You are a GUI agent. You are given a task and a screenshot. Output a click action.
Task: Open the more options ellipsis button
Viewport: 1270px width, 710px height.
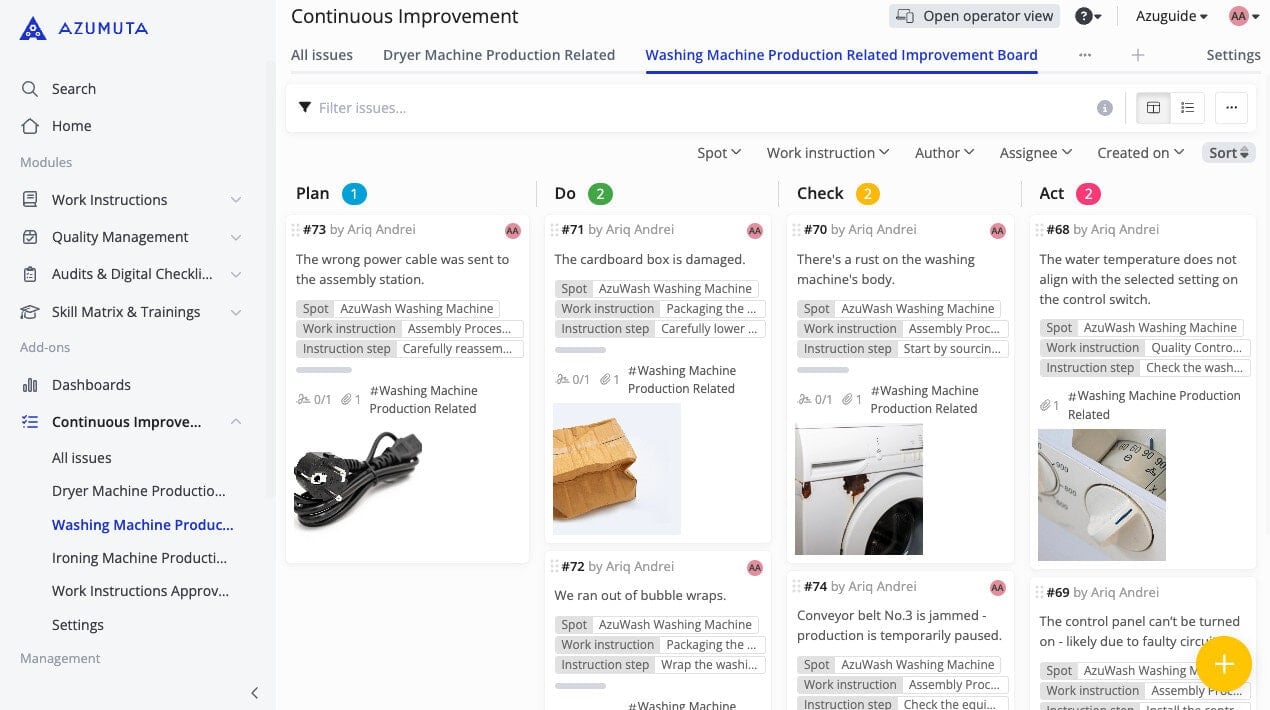[1231, 108]
